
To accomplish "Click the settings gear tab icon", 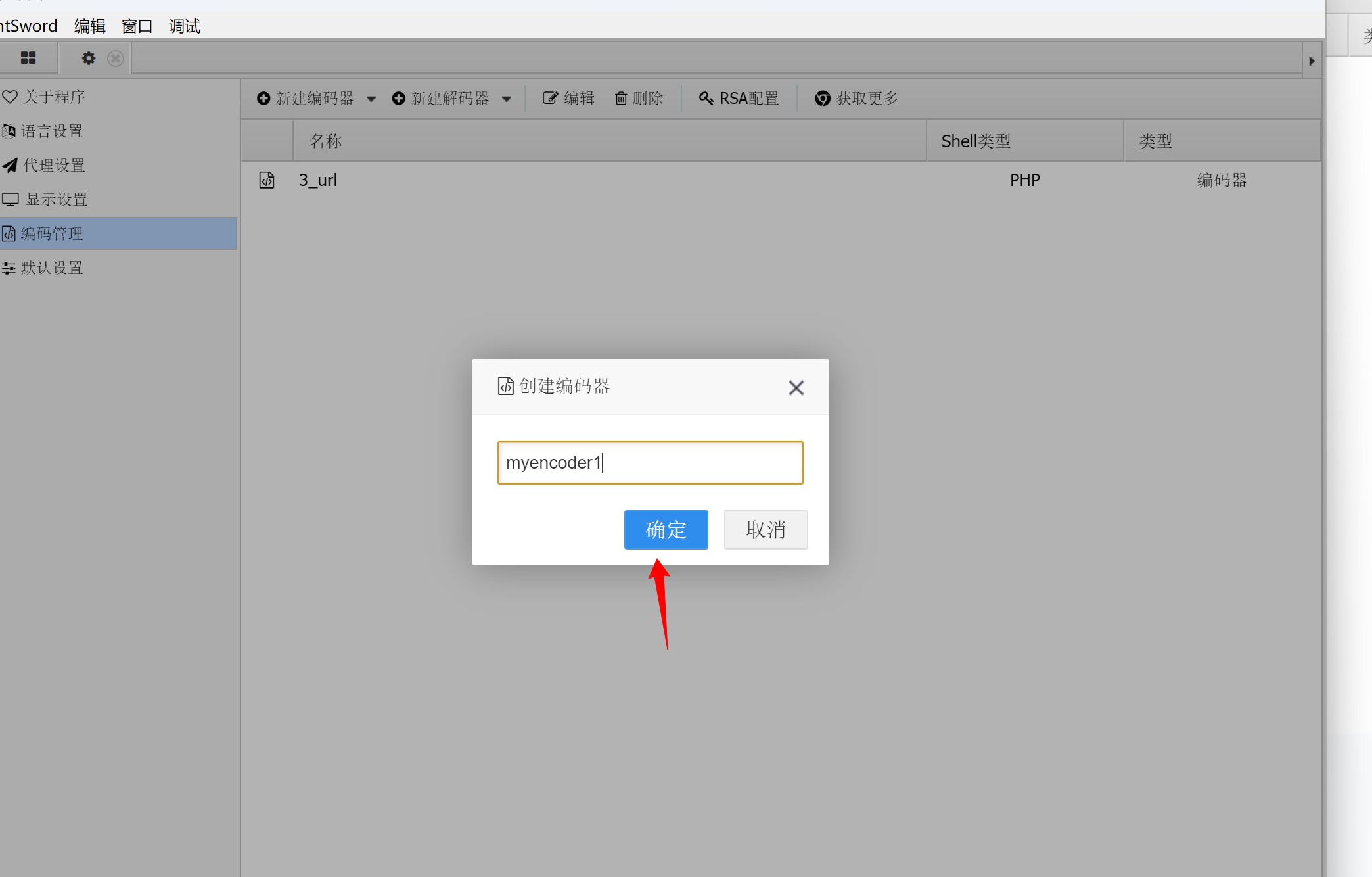I will (x=89, y=59).
